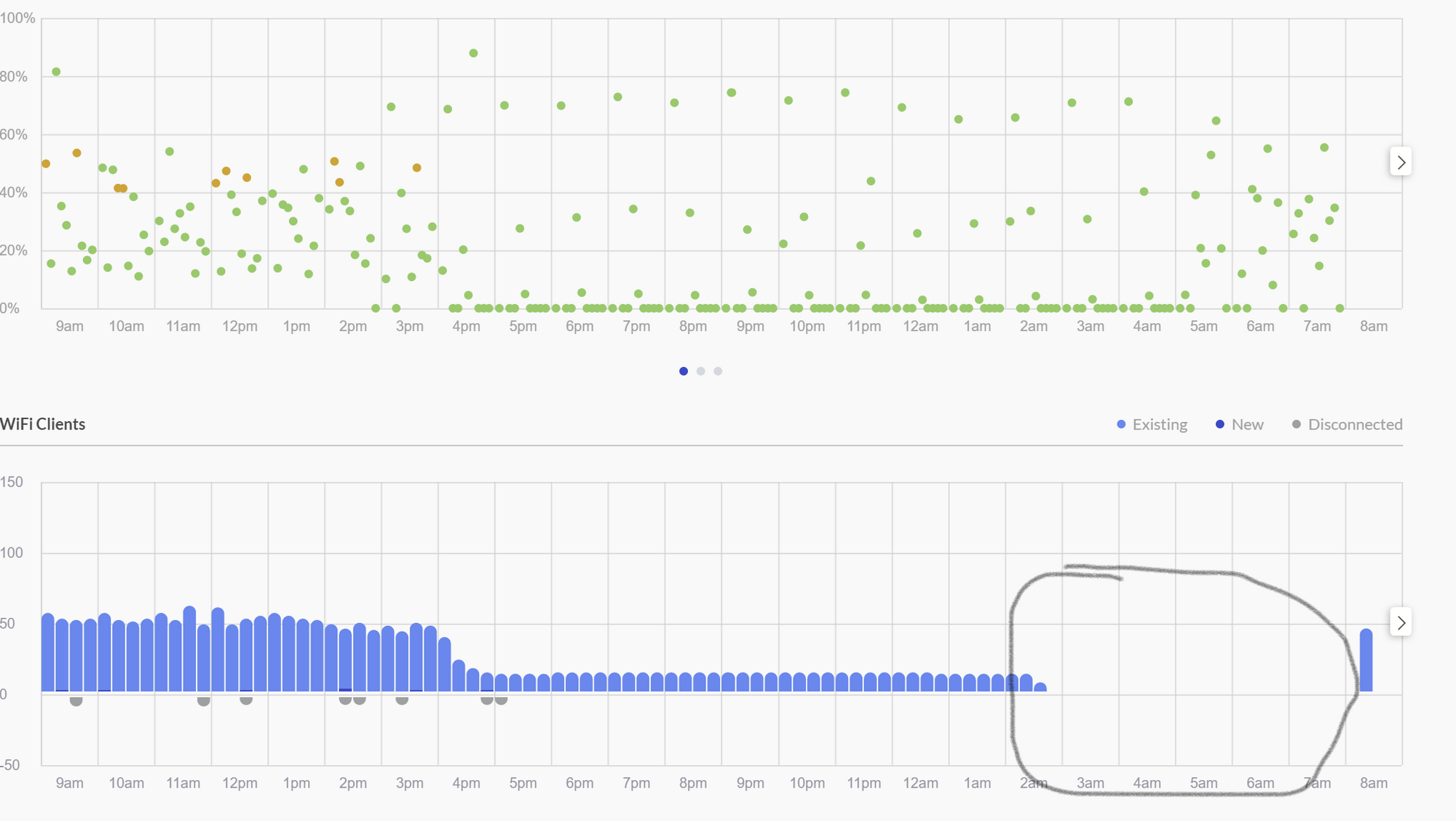Click the 60% label on upper chart axis

pos(14,135)
